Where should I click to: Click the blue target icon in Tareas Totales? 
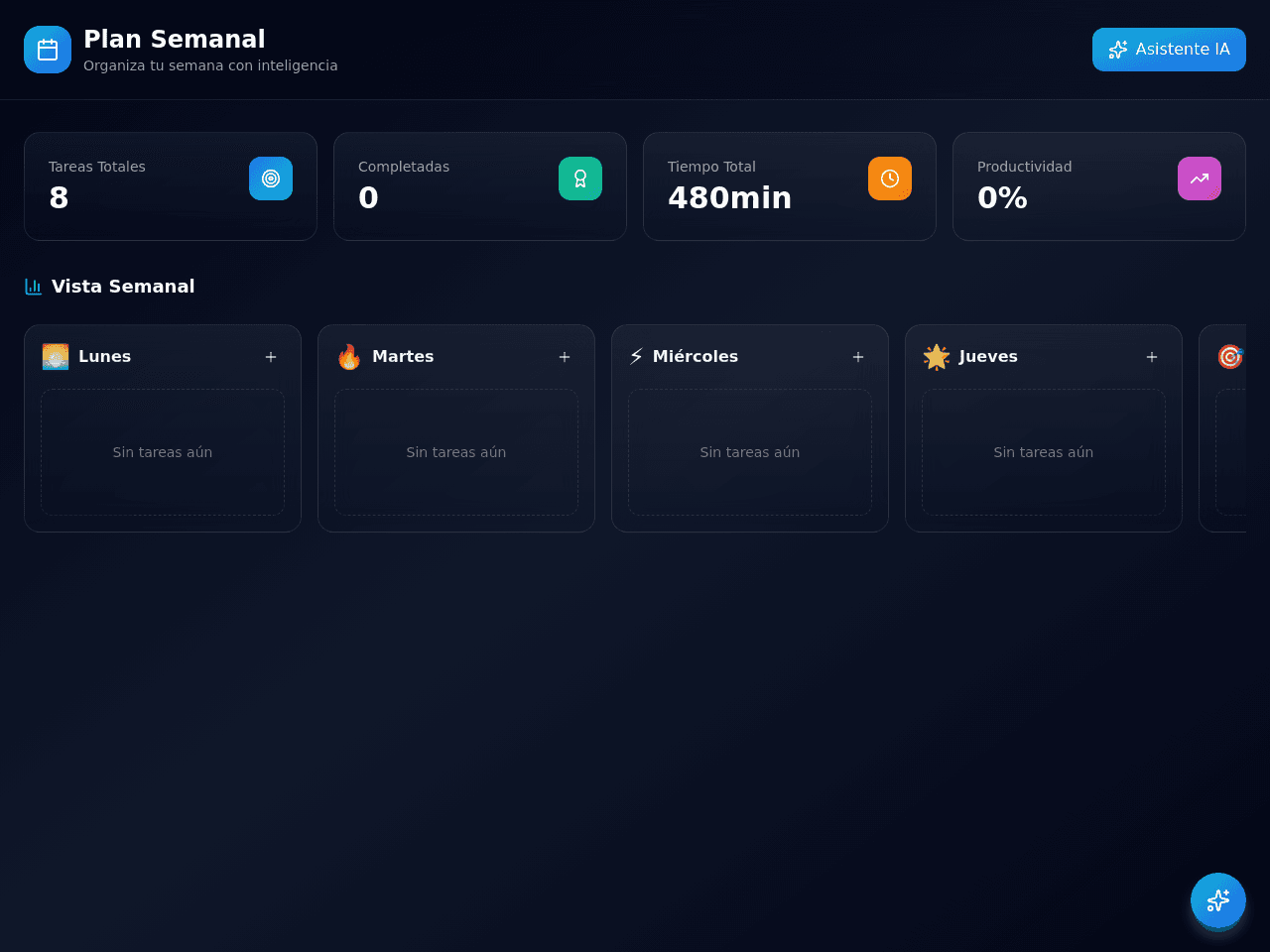pyautogui.click(x=271, y=178)
